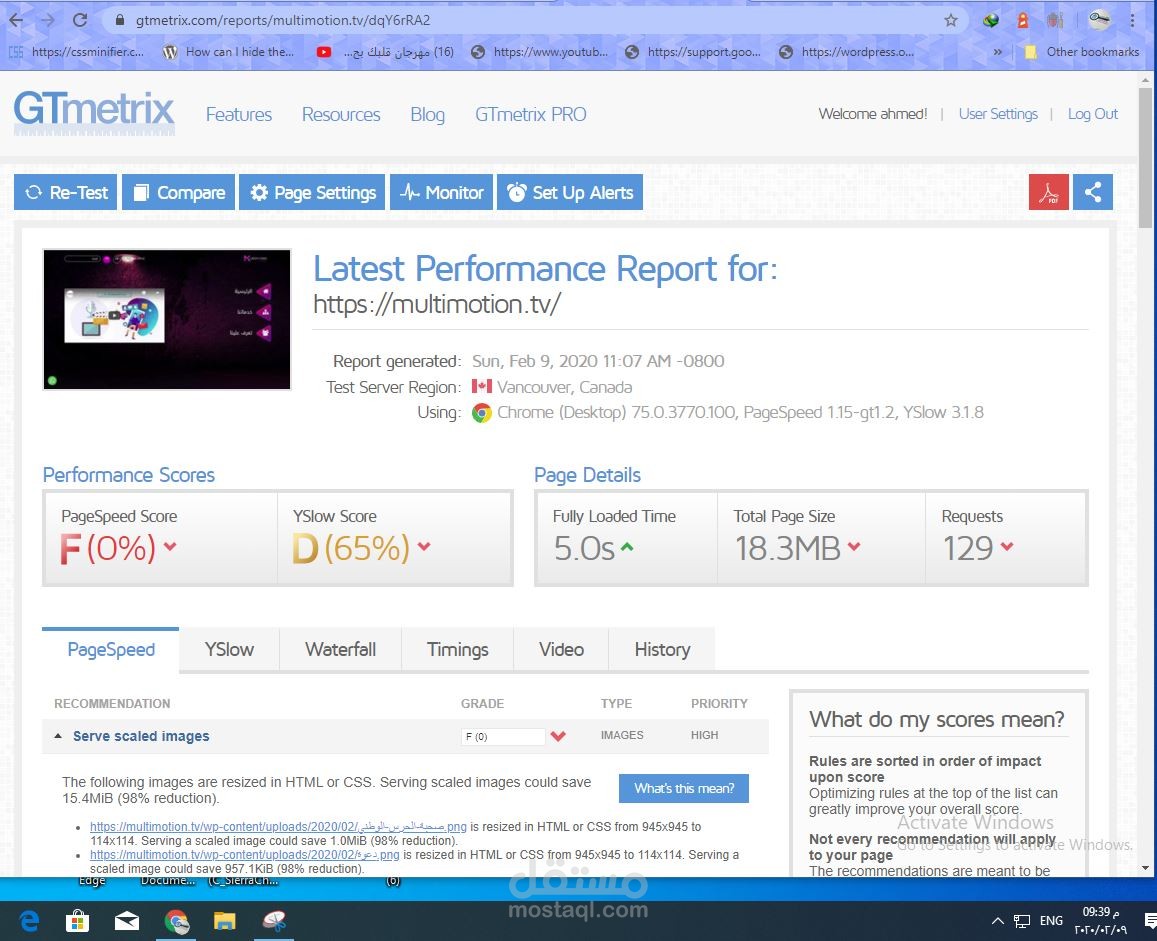The image size is (1157, 941).
Task: Click the What's this mean? button
Action: [684, 788]
